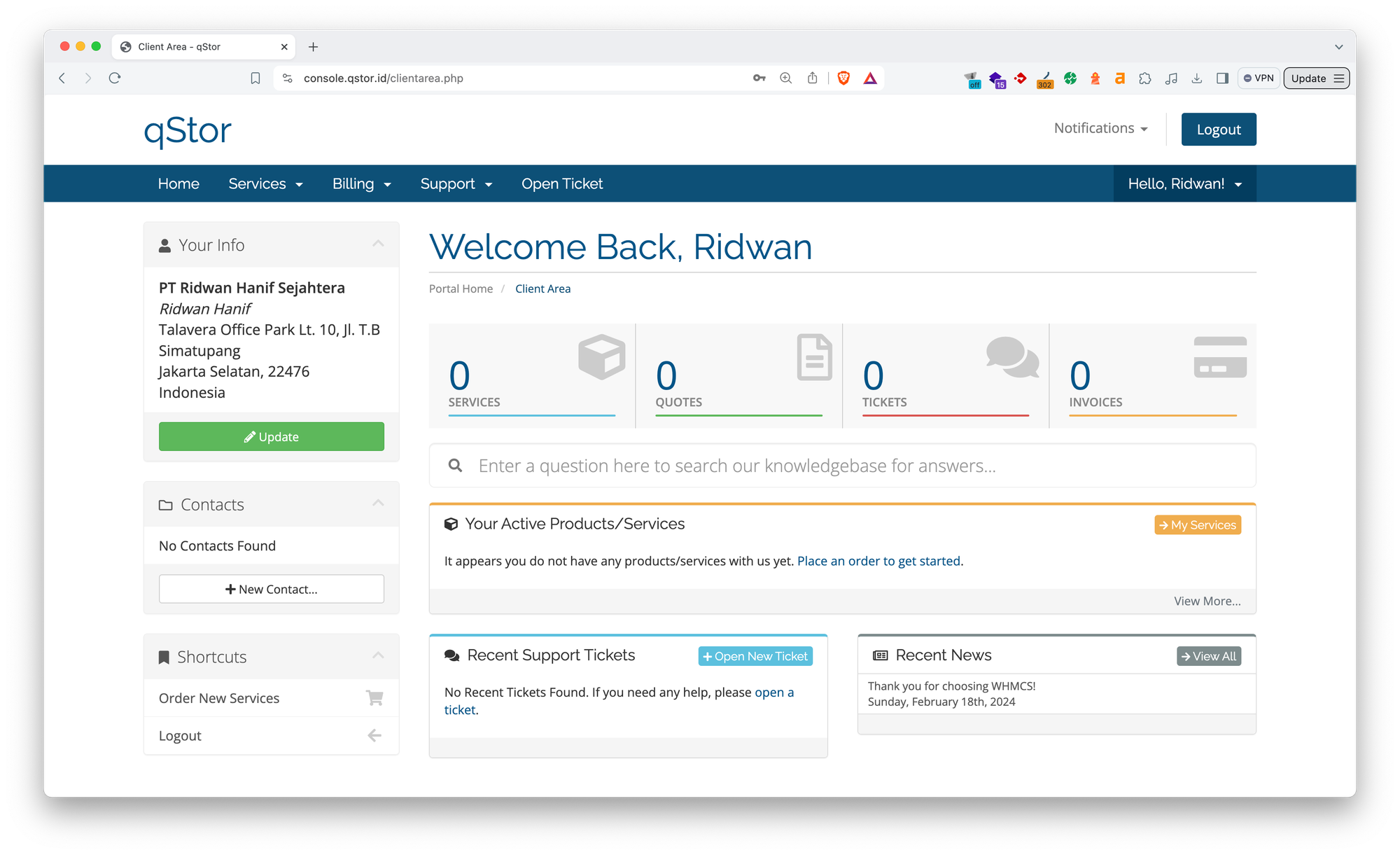This screenshot has height=855, width=1400.
Task: Click the qStor logo
Action: tap(188, 131)
